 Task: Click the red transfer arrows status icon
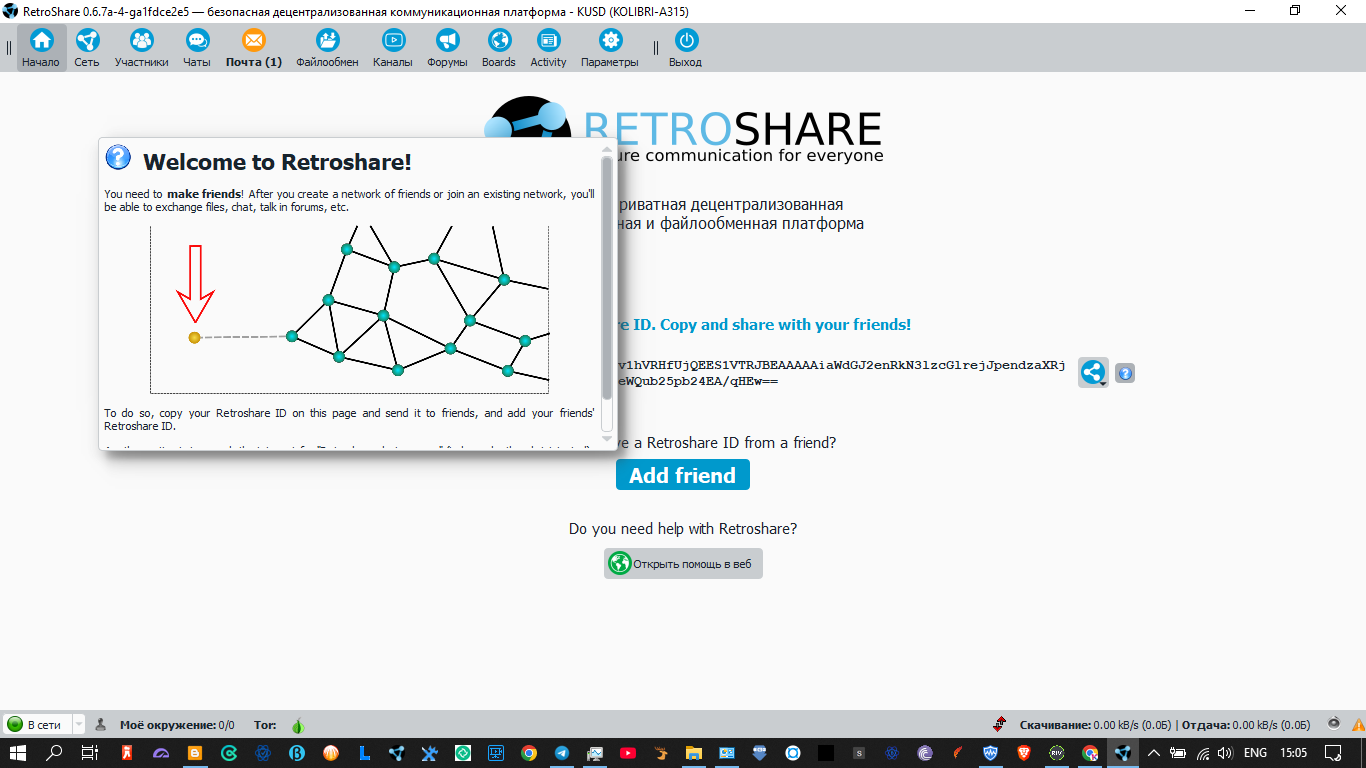(999, 724)
